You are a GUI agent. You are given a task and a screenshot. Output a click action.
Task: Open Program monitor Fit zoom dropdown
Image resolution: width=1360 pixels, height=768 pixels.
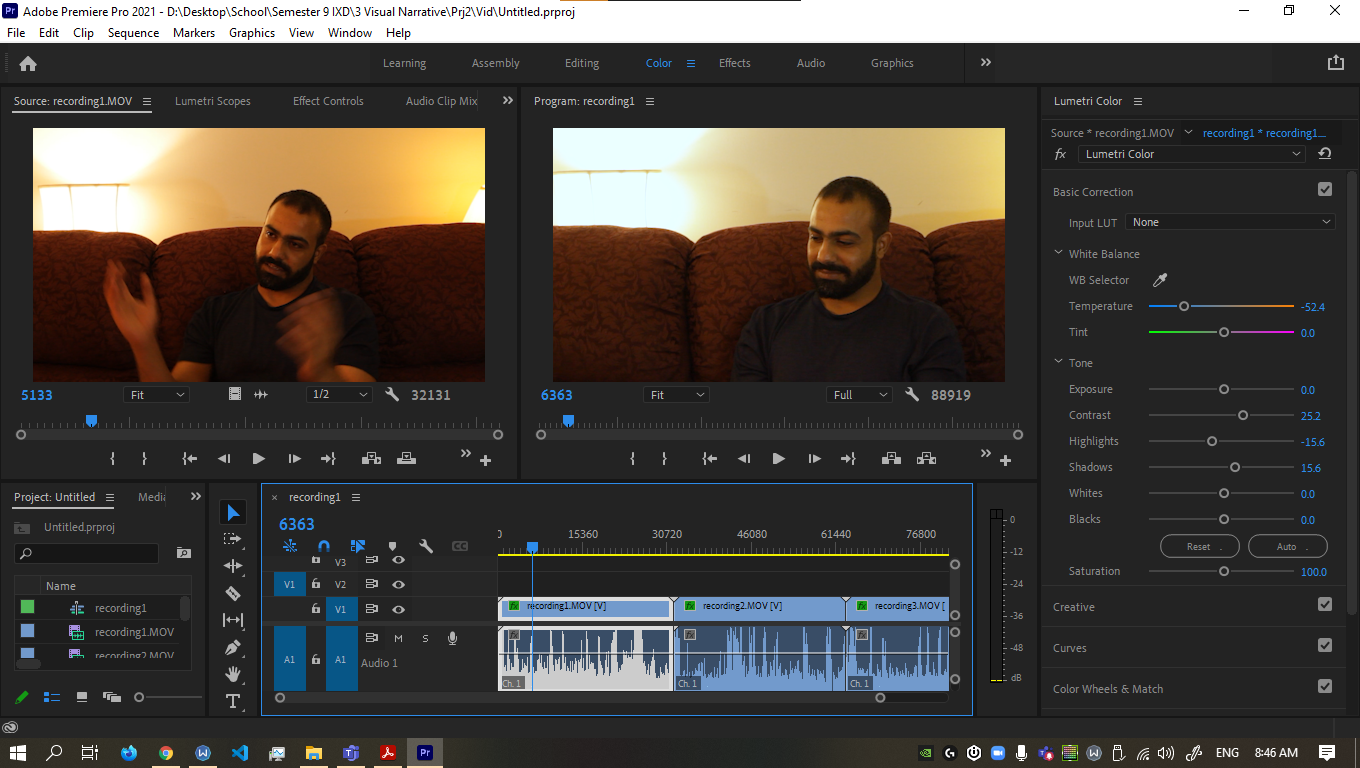tap(676, 395)
